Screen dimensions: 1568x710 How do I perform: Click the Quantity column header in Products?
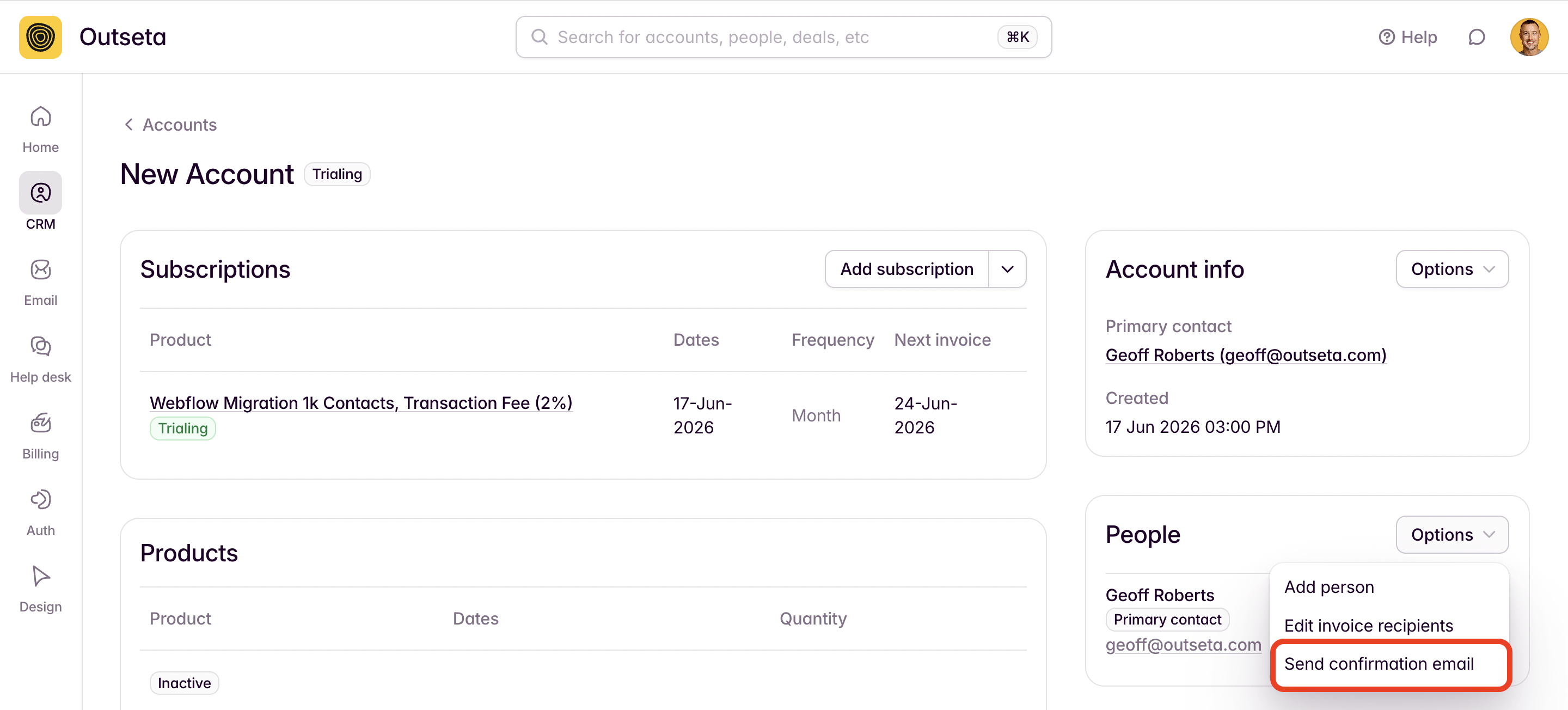pos(813,619)
